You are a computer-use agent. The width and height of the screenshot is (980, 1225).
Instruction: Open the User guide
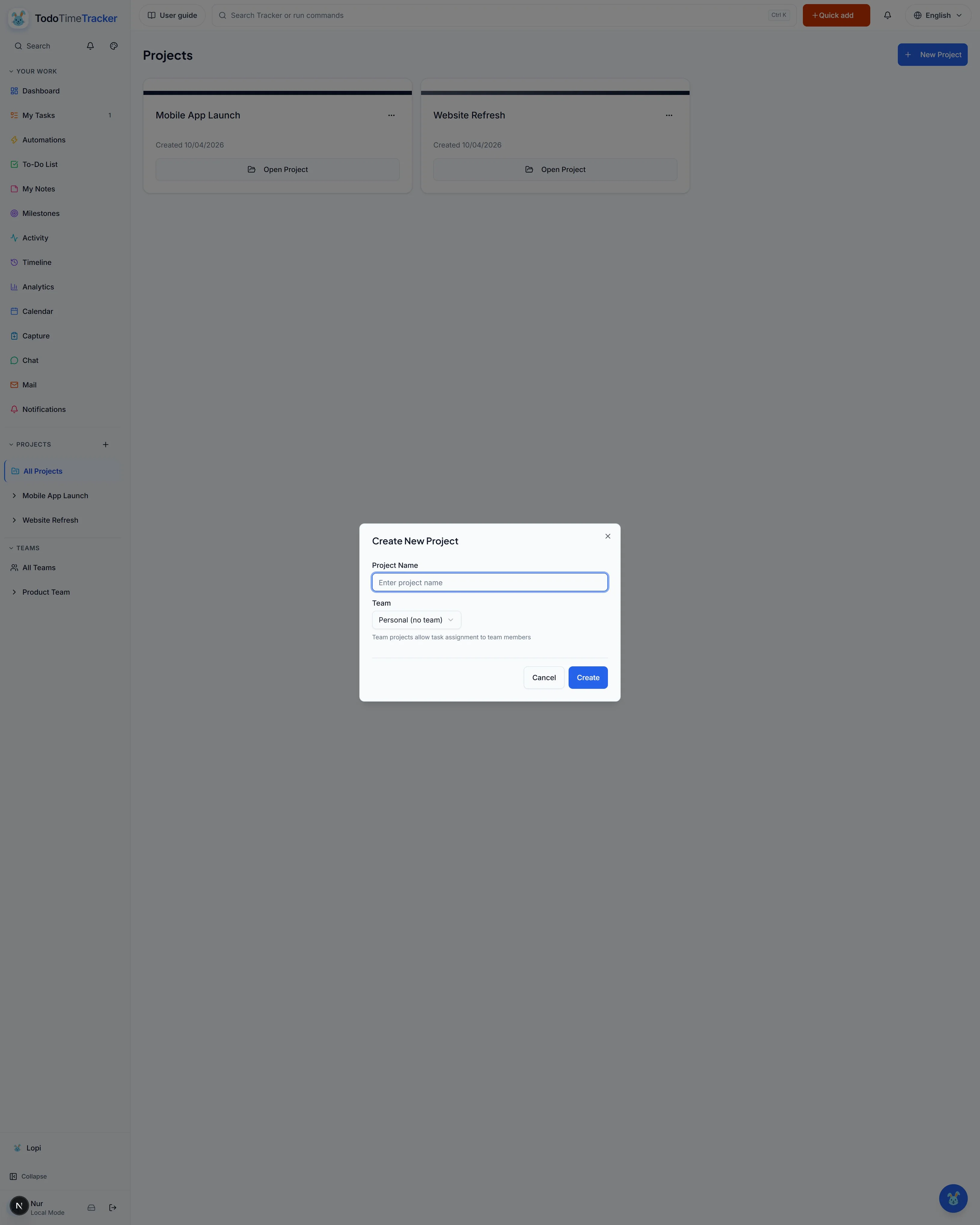tap(172, 15)
